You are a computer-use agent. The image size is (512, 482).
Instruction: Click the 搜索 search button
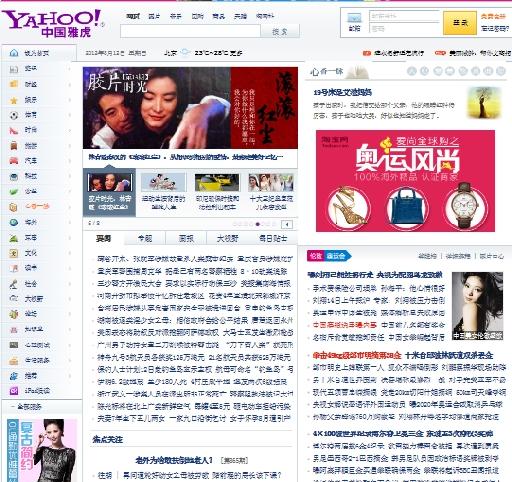click(x=280, y=31)
